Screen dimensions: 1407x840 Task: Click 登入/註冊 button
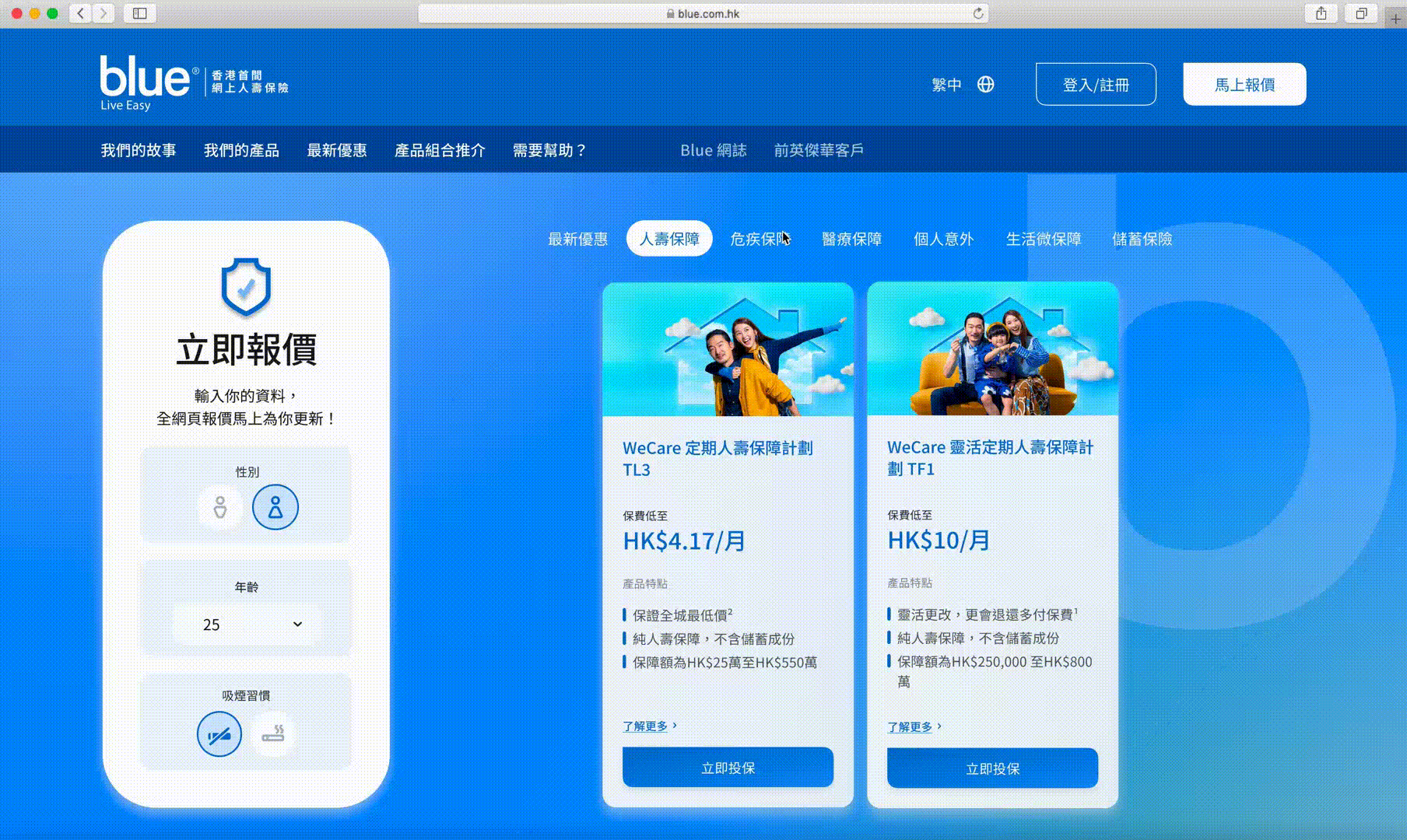point(1096,84)
